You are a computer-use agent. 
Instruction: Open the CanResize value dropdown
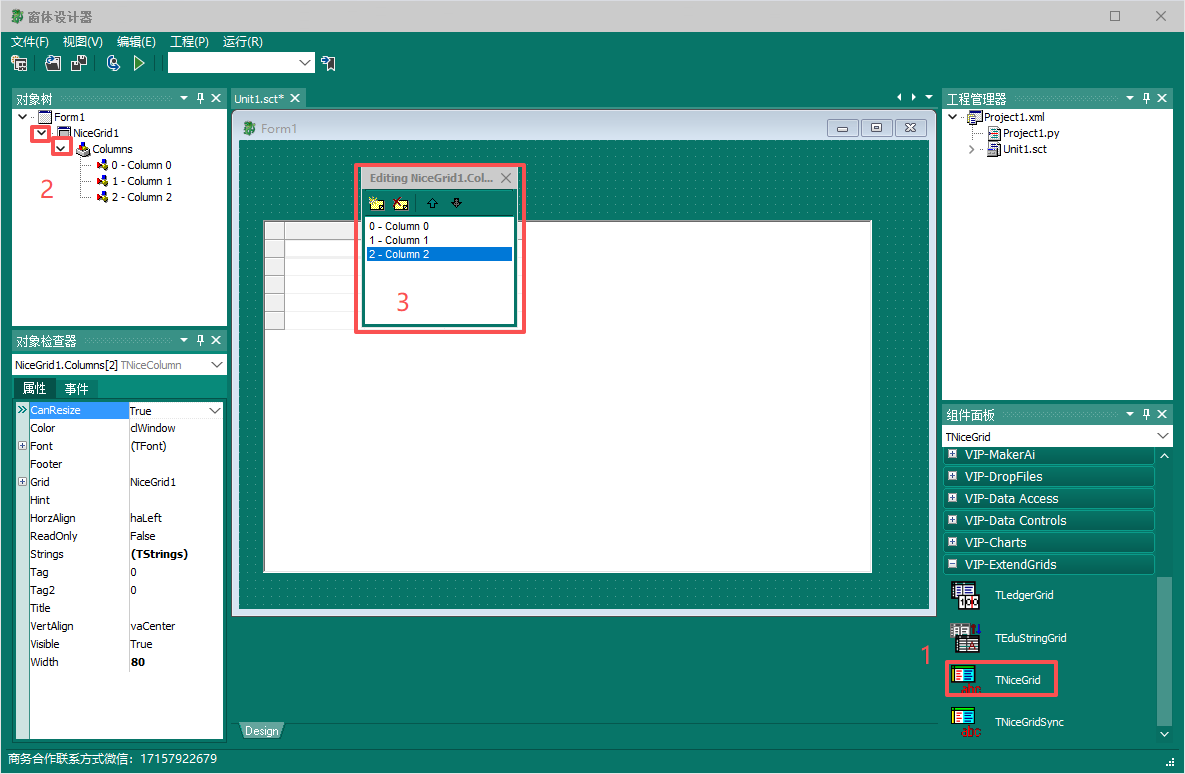(x=215, y=410)
